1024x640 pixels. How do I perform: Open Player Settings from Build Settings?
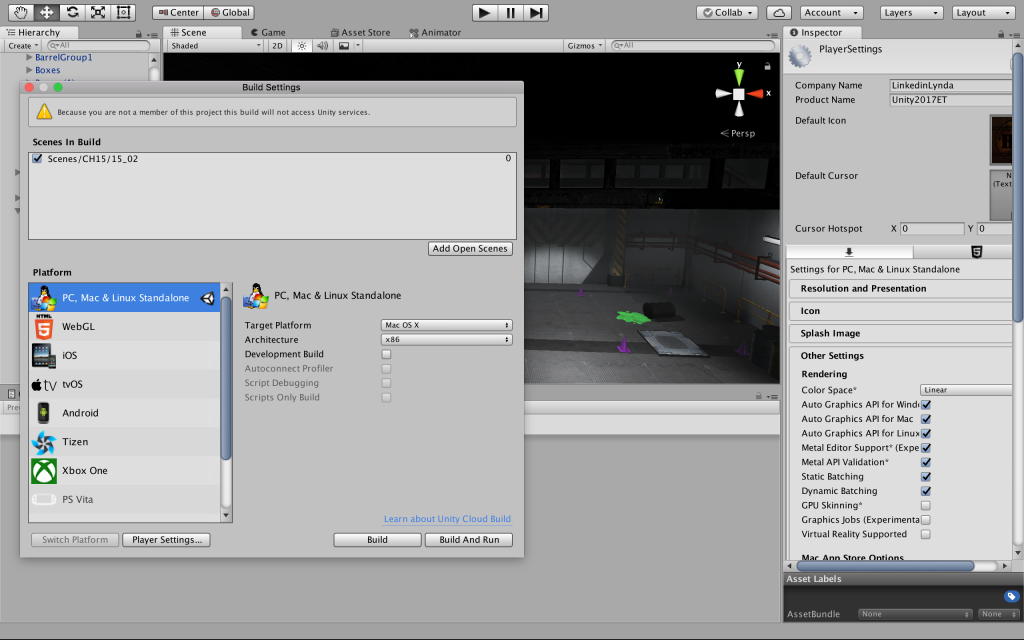tap(167, 540)
